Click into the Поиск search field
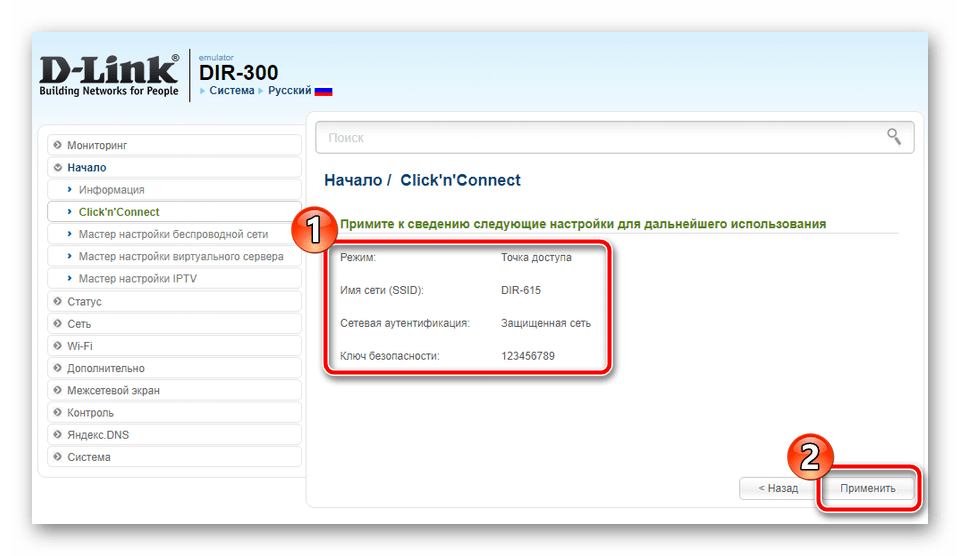Image resolution: width=960 pixels, height=556 pixels. click(x=615, y=137)
